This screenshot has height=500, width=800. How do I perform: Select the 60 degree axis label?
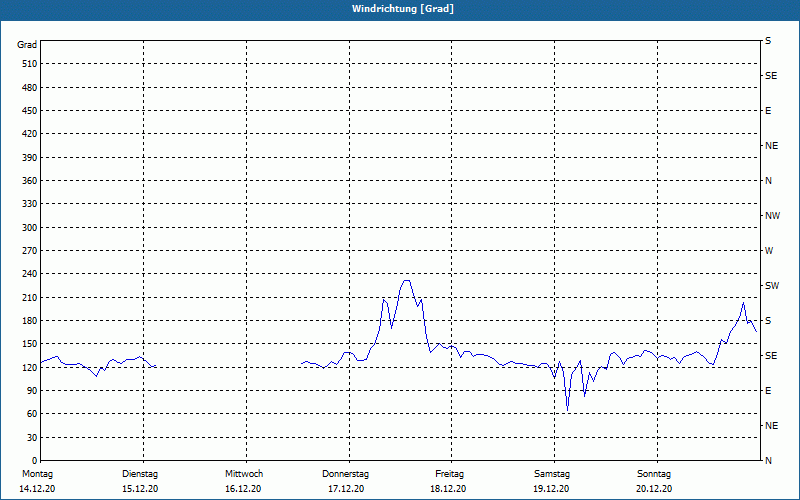[32, 414]
